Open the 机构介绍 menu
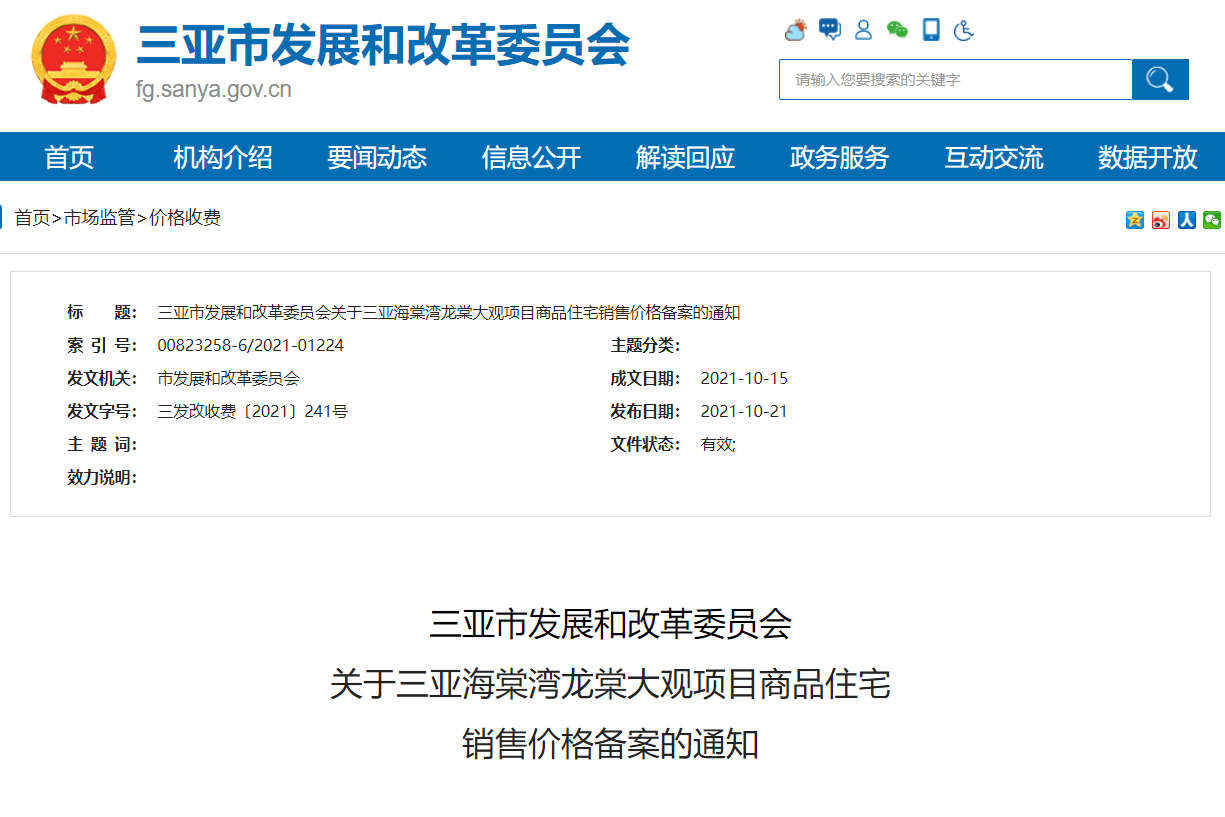This screenshot has height=817, width=1225. pos(223,157)
